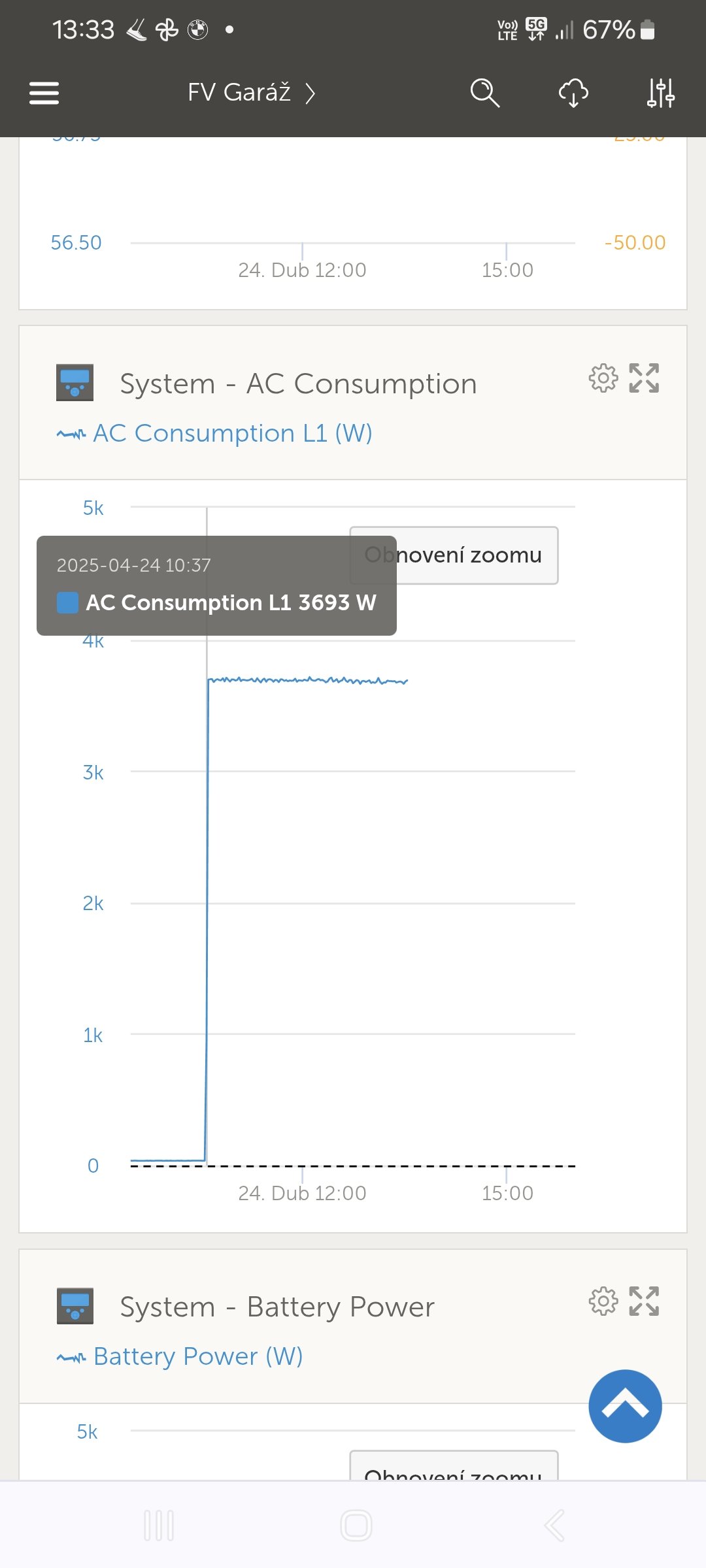Click the 15:00 marker on AC chart
706x1568 pixels.
pos(507,1192)
